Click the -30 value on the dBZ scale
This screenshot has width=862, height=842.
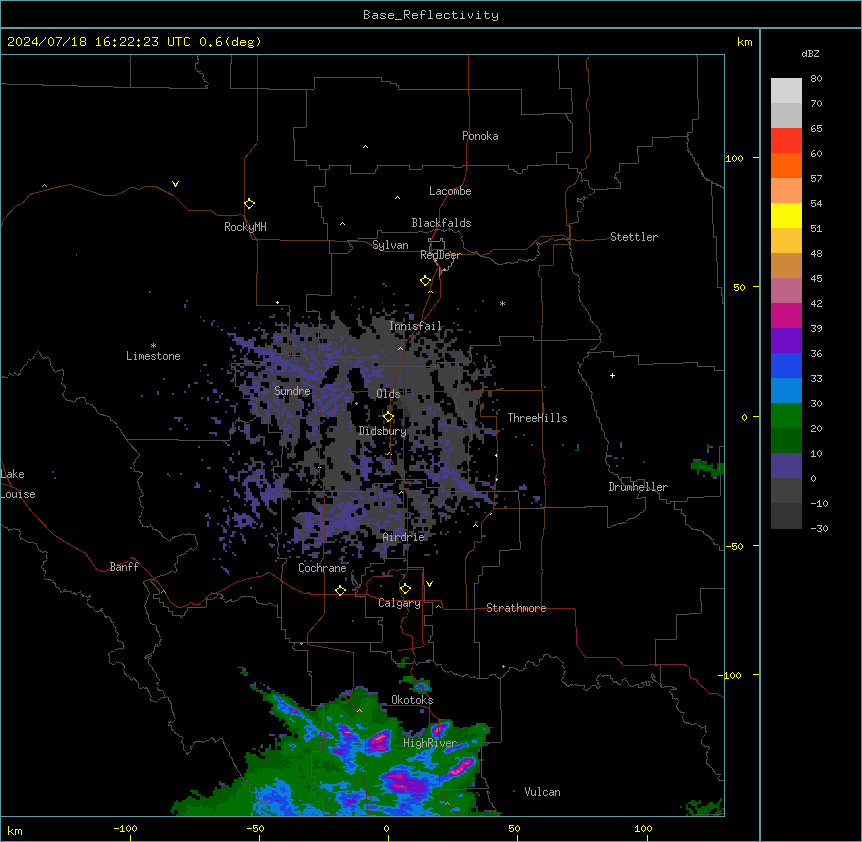[819, 528]
